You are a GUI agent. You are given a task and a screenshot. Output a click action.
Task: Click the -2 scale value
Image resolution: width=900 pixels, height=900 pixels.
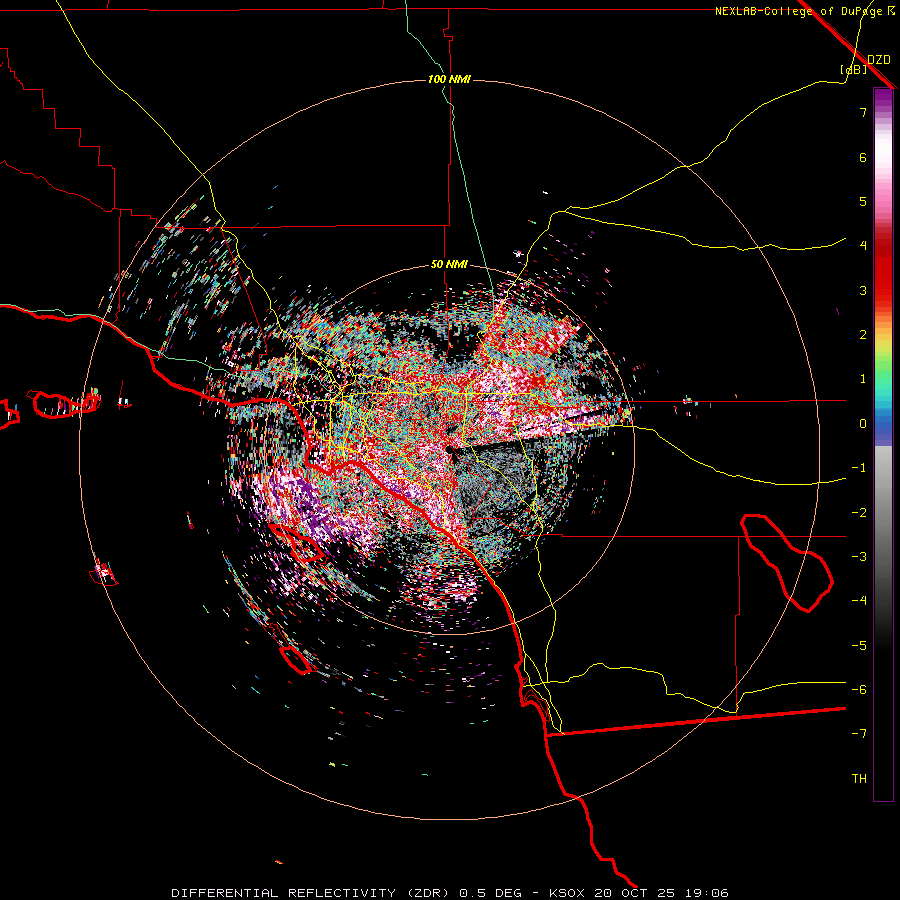pyautogui.click(x=859, y=513)
